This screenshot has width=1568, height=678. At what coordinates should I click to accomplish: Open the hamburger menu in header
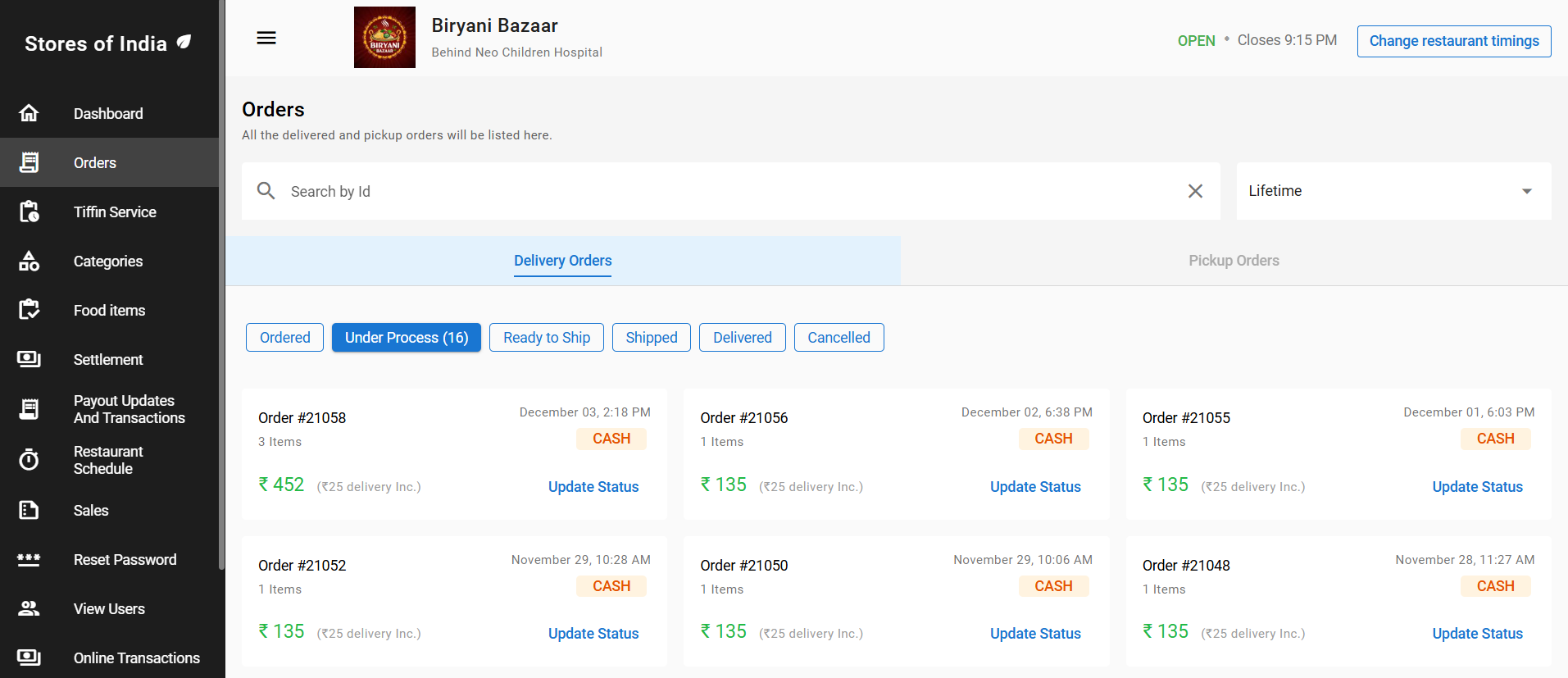[x=266, y=38]
